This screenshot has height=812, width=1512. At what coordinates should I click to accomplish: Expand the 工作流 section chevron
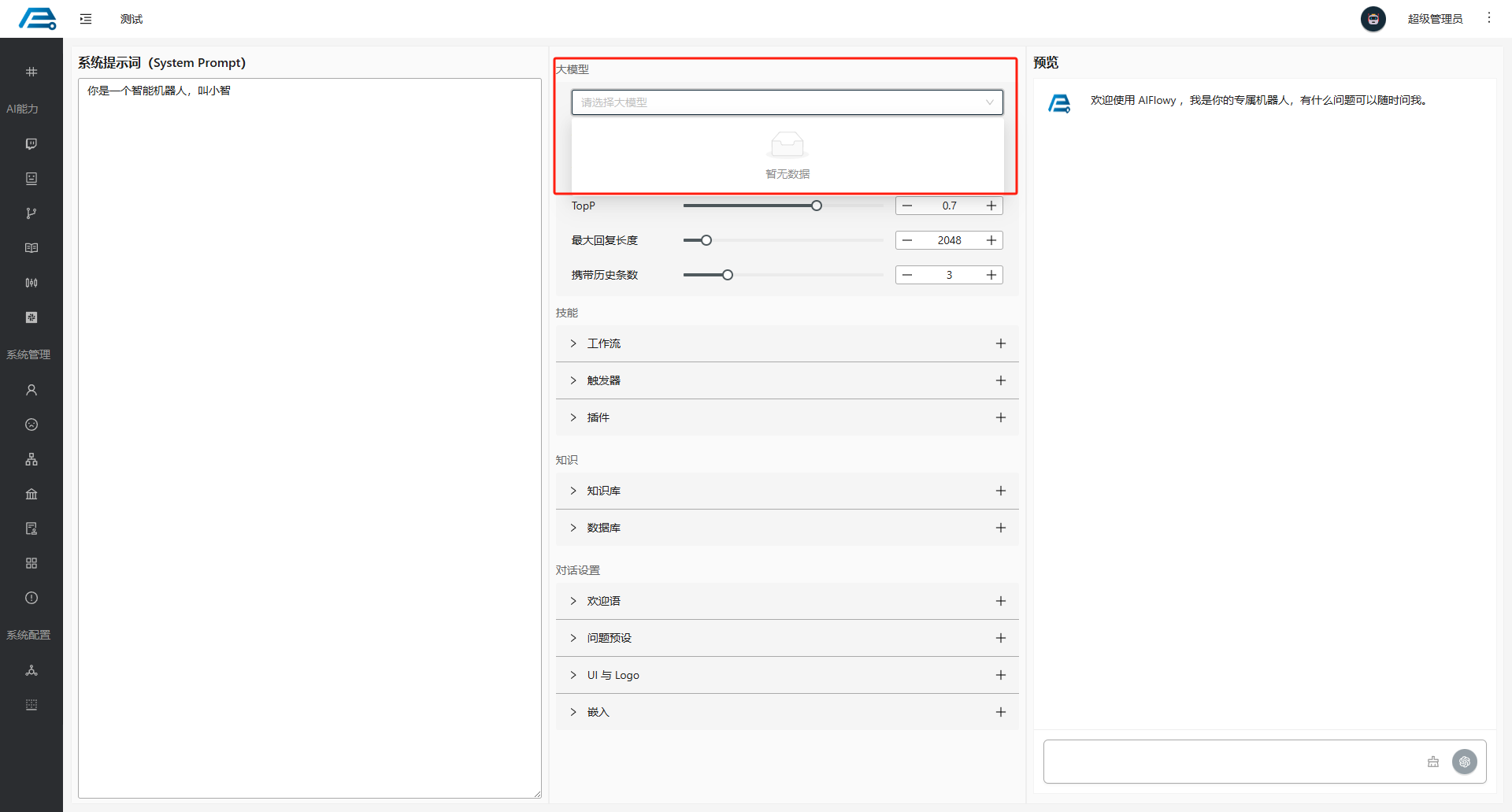point(573,343)
